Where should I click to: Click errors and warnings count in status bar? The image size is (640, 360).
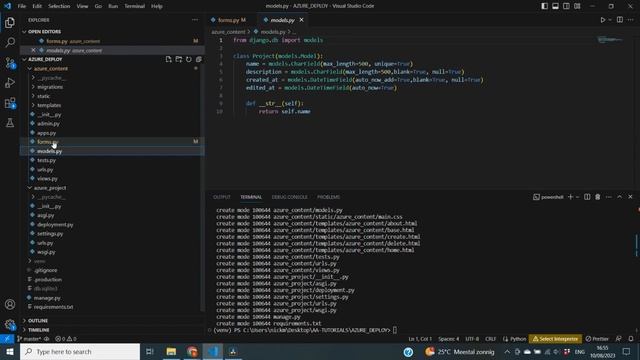(x=66, y=339)
